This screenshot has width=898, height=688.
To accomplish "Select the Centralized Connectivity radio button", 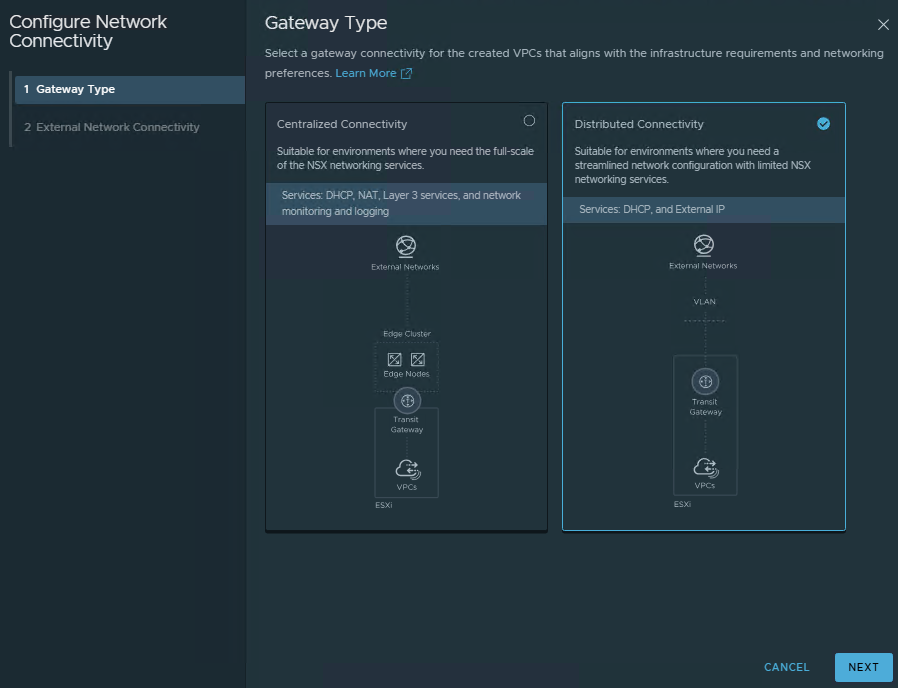I will coord(529,121).
